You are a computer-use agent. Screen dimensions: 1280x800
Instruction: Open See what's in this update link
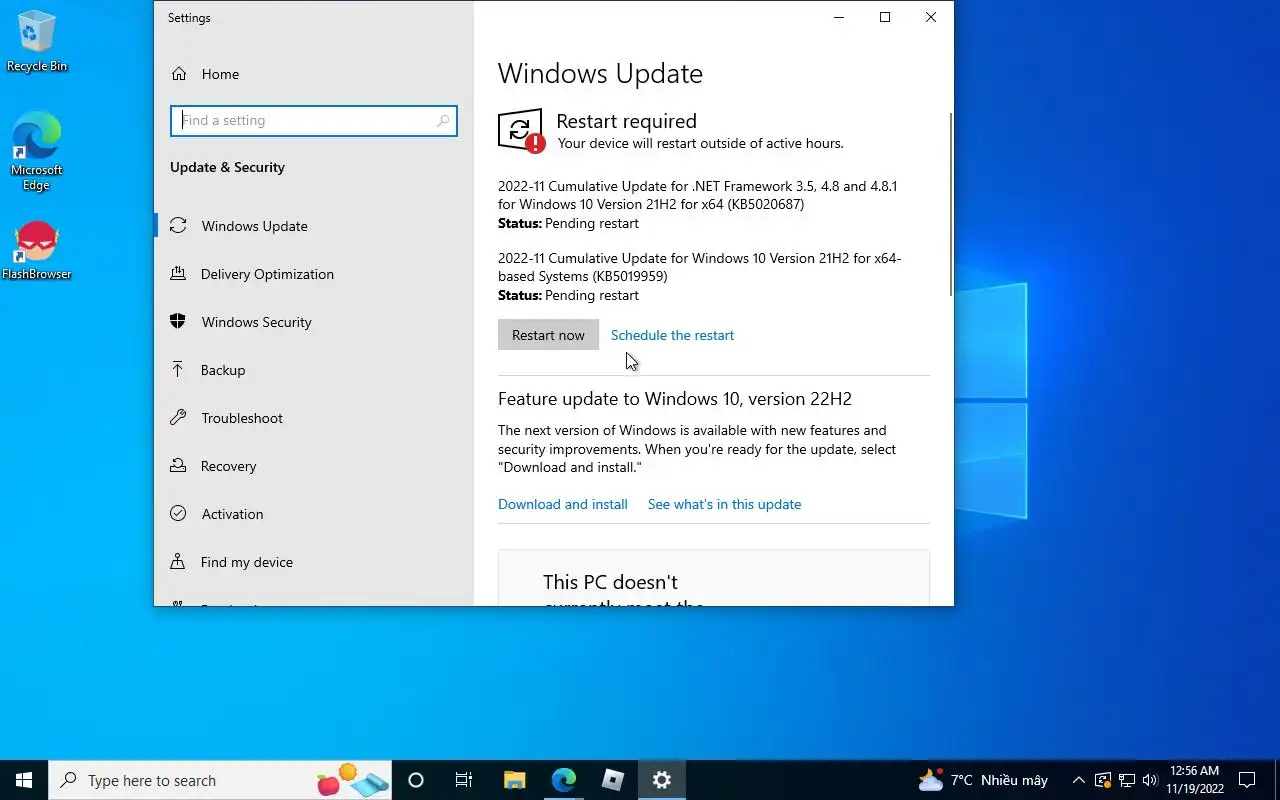[x=724, y=504]
